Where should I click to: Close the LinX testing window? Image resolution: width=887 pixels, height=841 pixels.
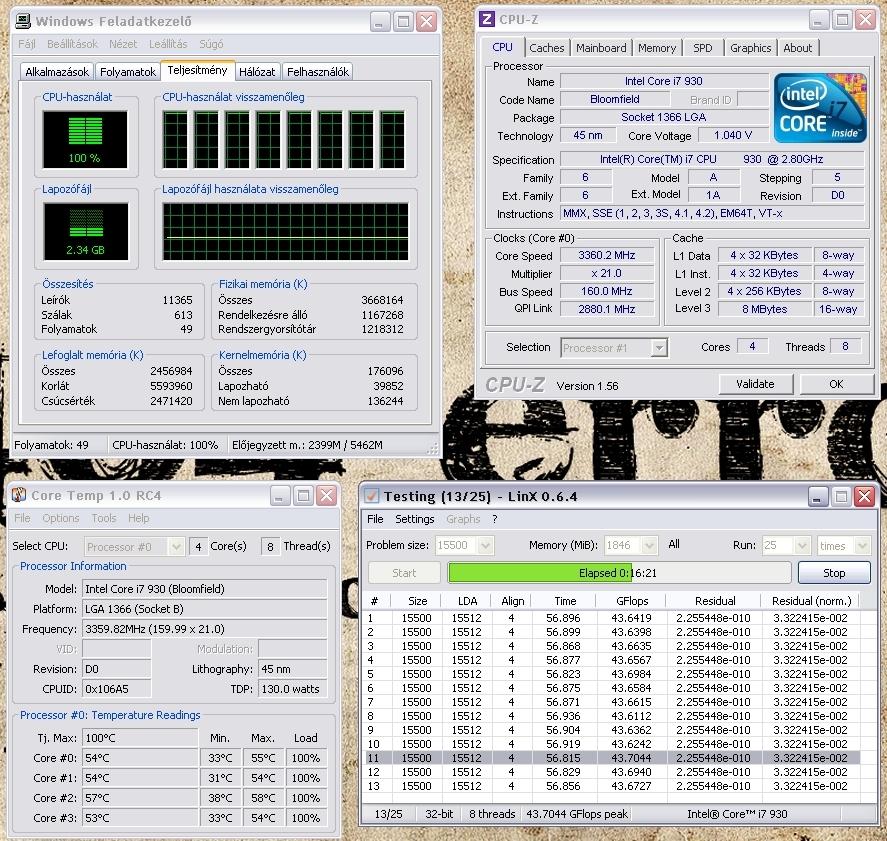pyautogui.click(x=864, y=497)
